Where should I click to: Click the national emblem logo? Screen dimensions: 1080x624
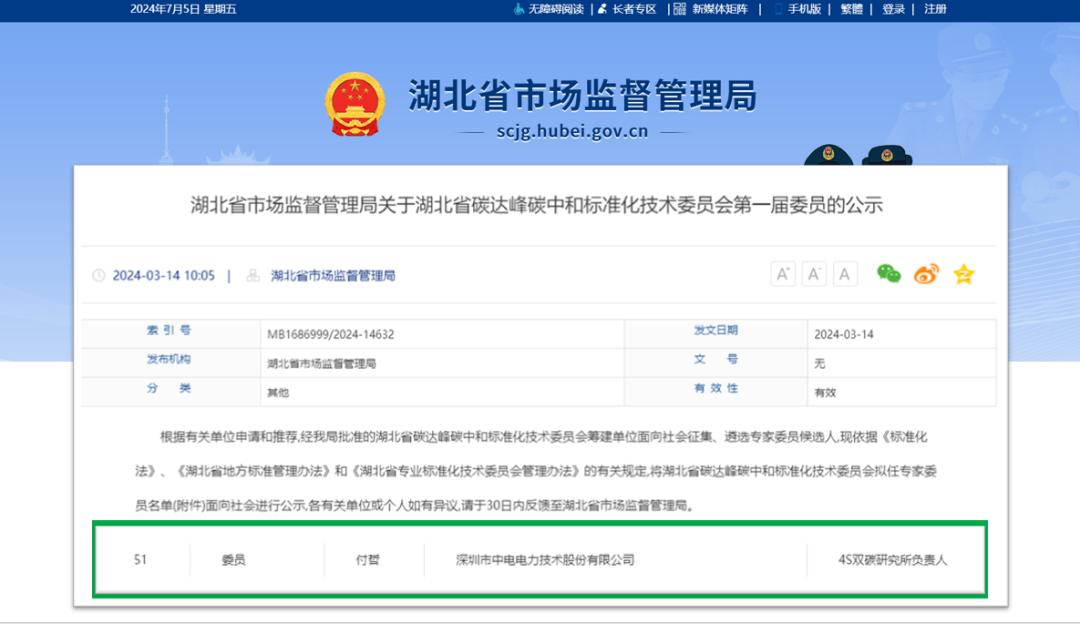click(x=354, y=105)
